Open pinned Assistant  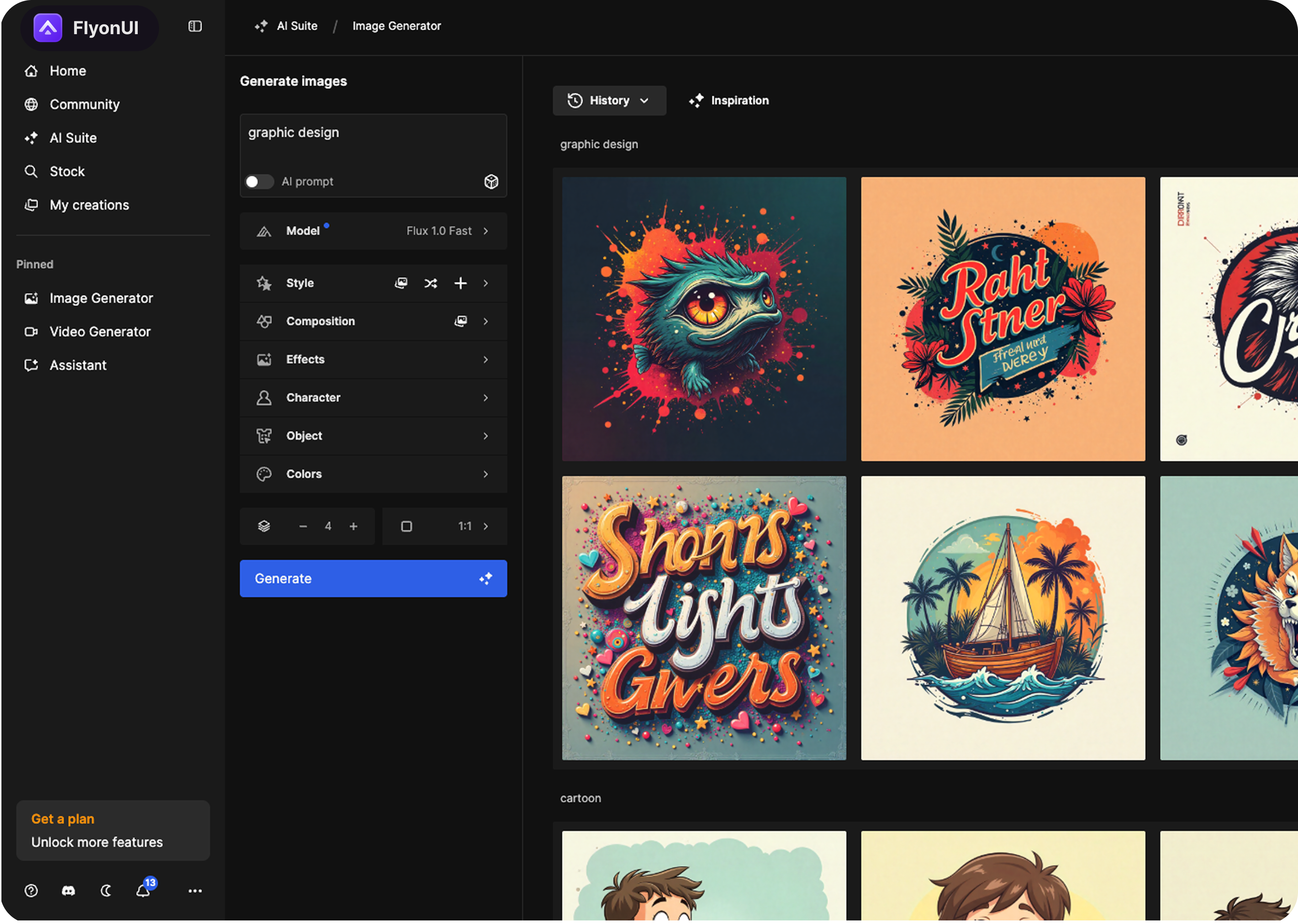tap(65, 366)
